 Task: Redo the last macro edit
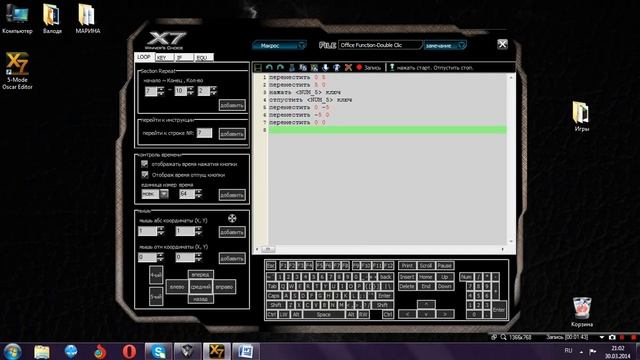point(280,67)
